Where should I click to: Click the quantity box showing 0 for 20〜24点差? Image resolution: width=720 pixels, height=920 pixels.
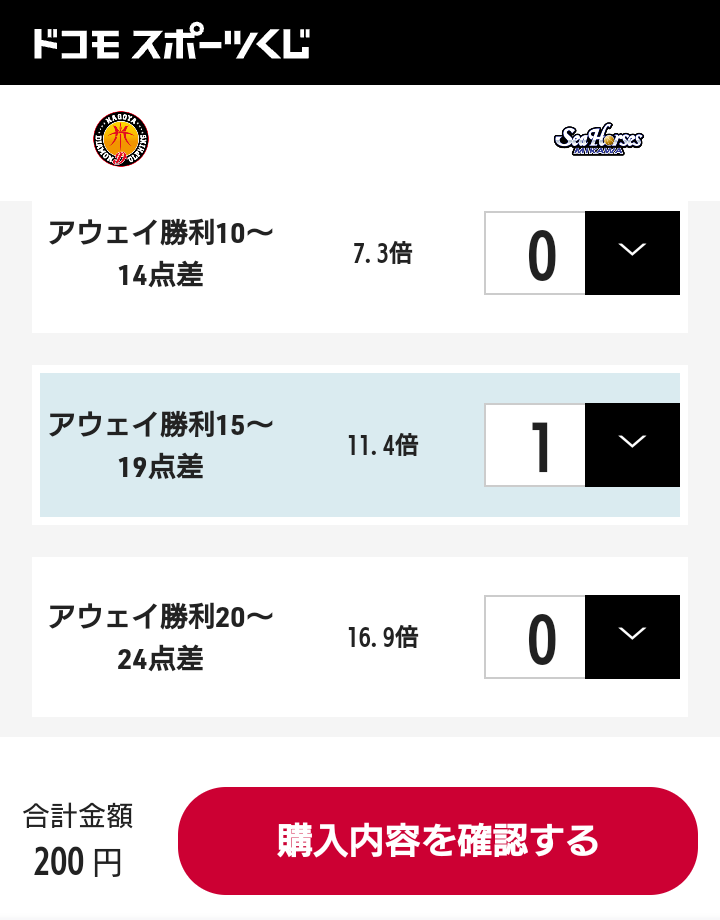pos(536,638)
